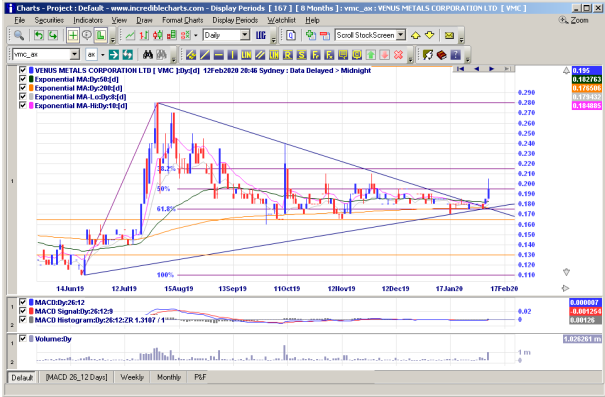Toggle the LOG scale icon
605x397 pixels.
[261, 35]
